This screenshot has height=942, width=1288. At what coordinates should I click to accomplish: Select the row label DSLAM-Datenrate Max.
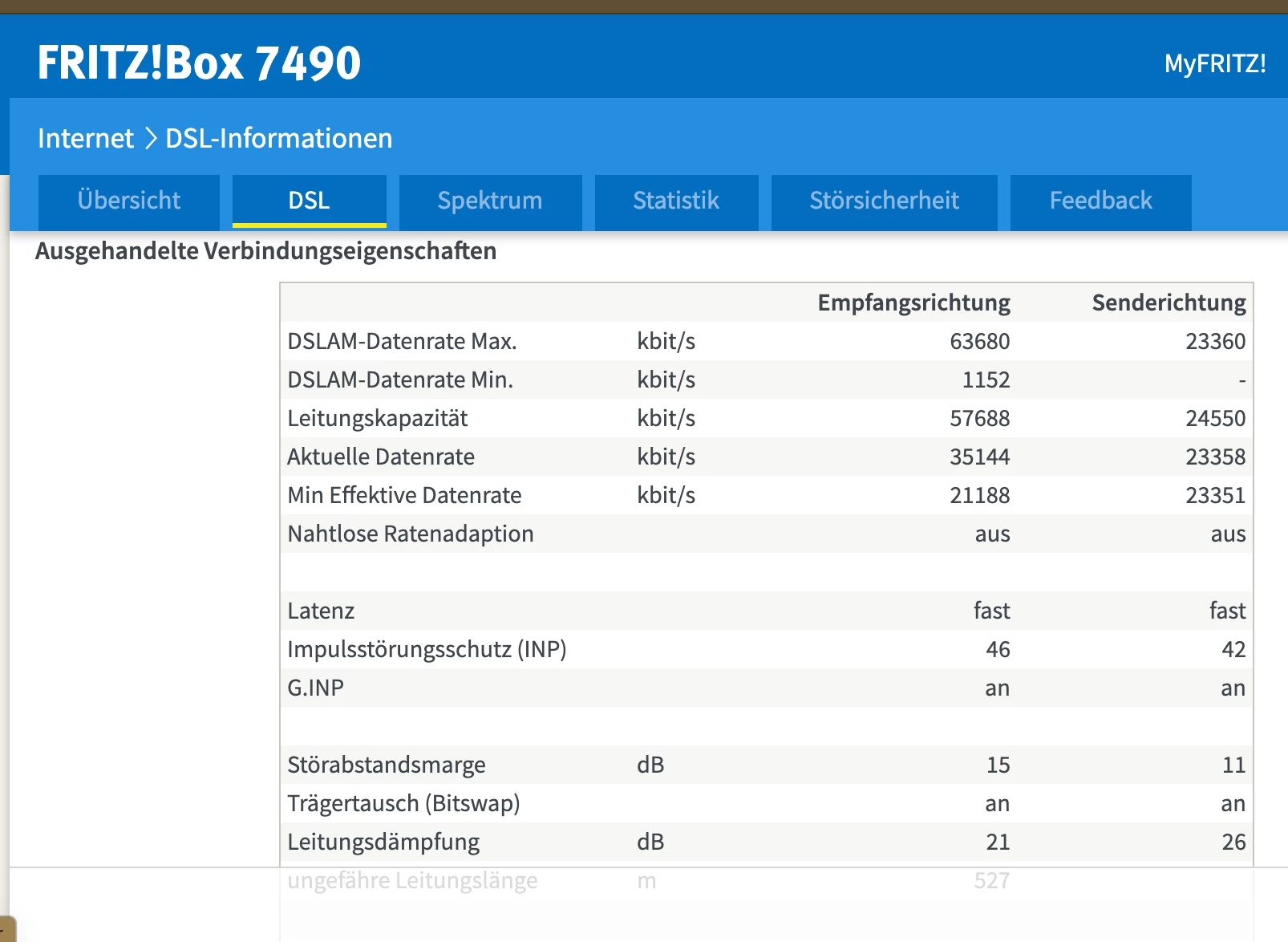click(402, 341)
